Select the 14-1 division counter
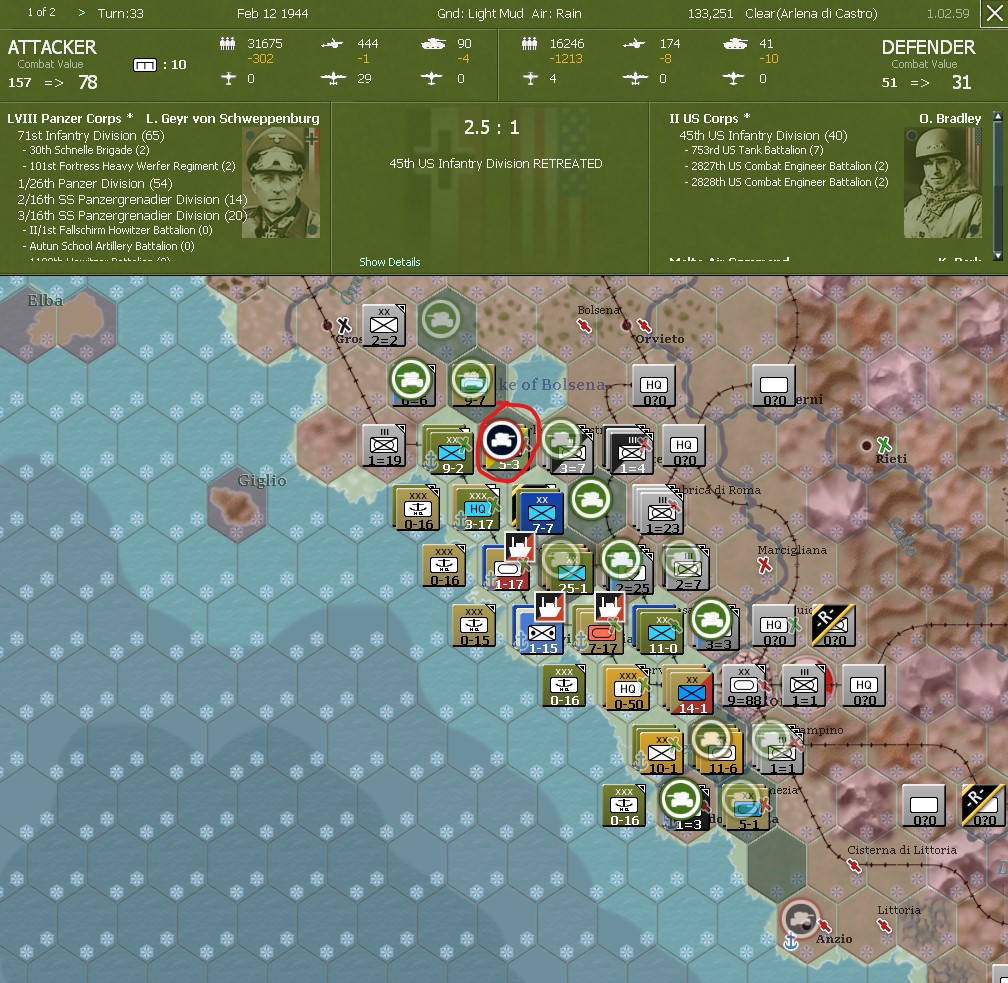 point(692,692)
